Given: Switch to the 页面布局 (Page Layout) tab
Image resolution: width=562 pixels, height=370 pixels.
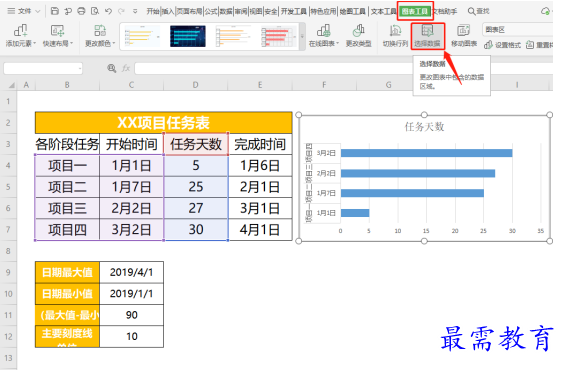Looking at the screenshot, I should coord(189,11).
